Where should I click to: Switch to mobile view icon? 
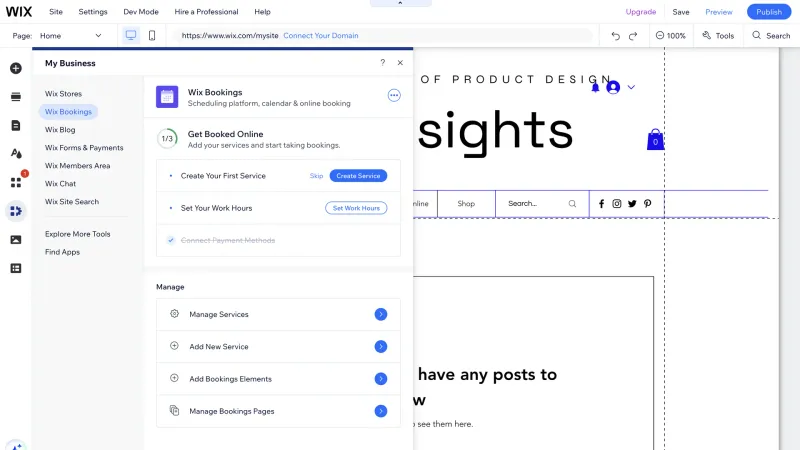(152, 35)
